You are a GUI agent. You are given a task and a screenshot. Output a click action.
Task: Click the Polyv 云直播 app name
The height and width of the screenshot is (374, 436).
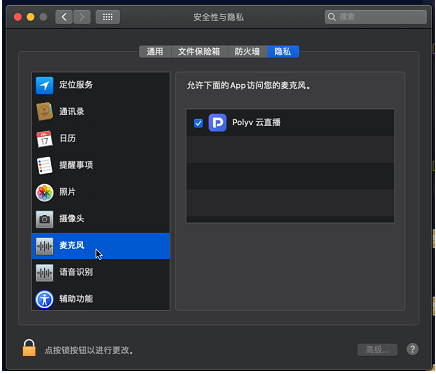coord(256,122)
